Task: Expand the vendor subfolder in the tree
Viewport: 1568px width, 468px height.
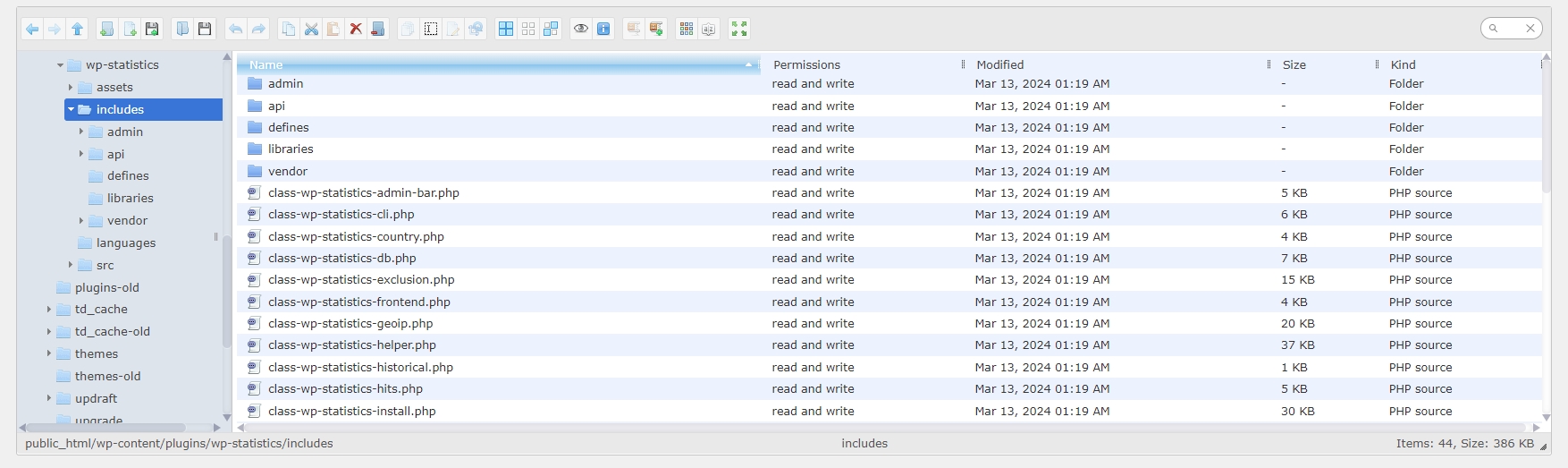Action: [81, 220]
